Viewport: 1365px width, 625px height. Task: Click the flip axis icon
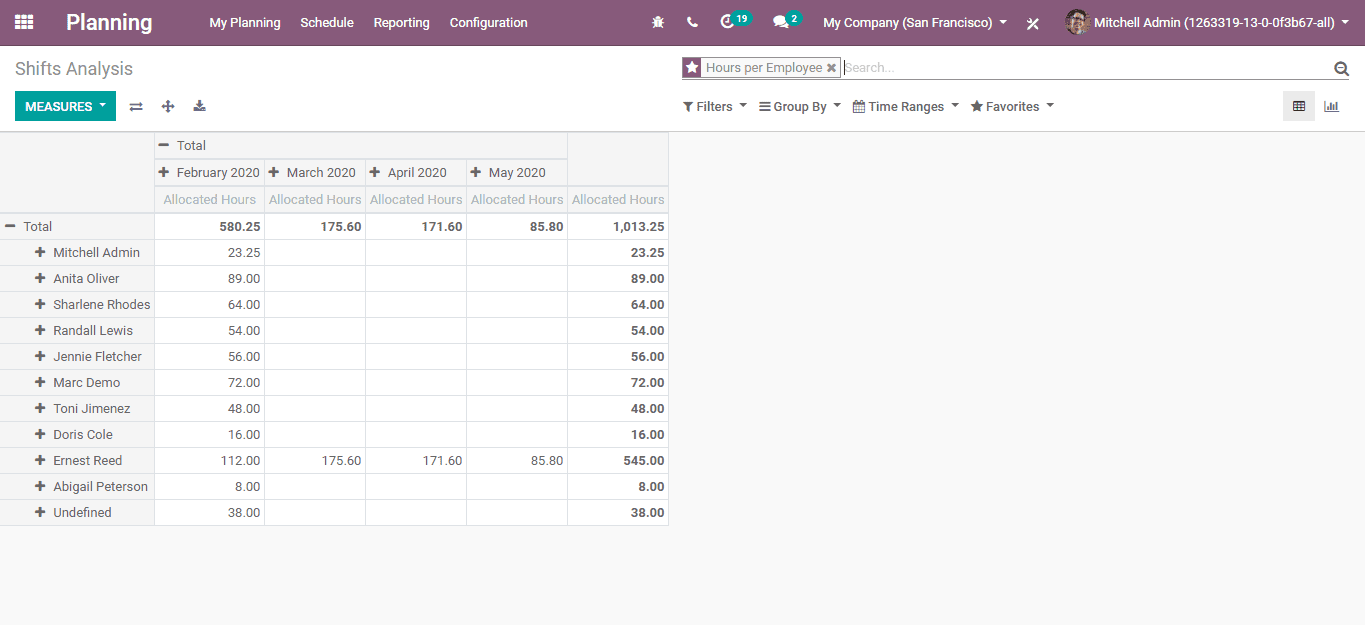pos(136,106)
